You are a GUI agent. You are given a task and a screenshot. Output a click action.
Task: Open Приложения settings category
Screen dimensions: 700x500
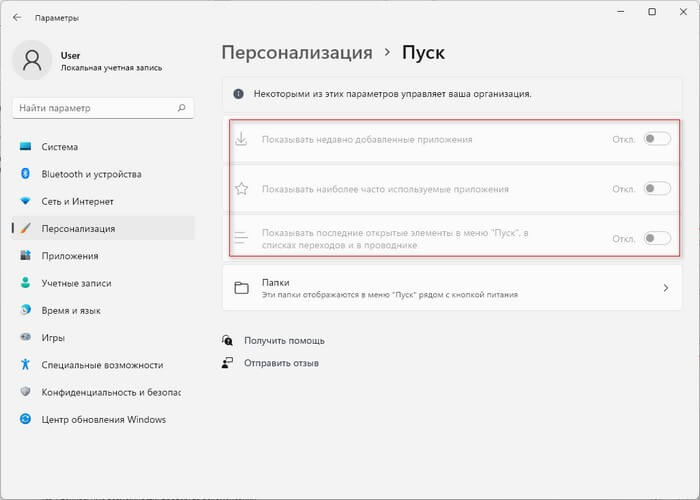pyautogui.click(x=103, y=256)
